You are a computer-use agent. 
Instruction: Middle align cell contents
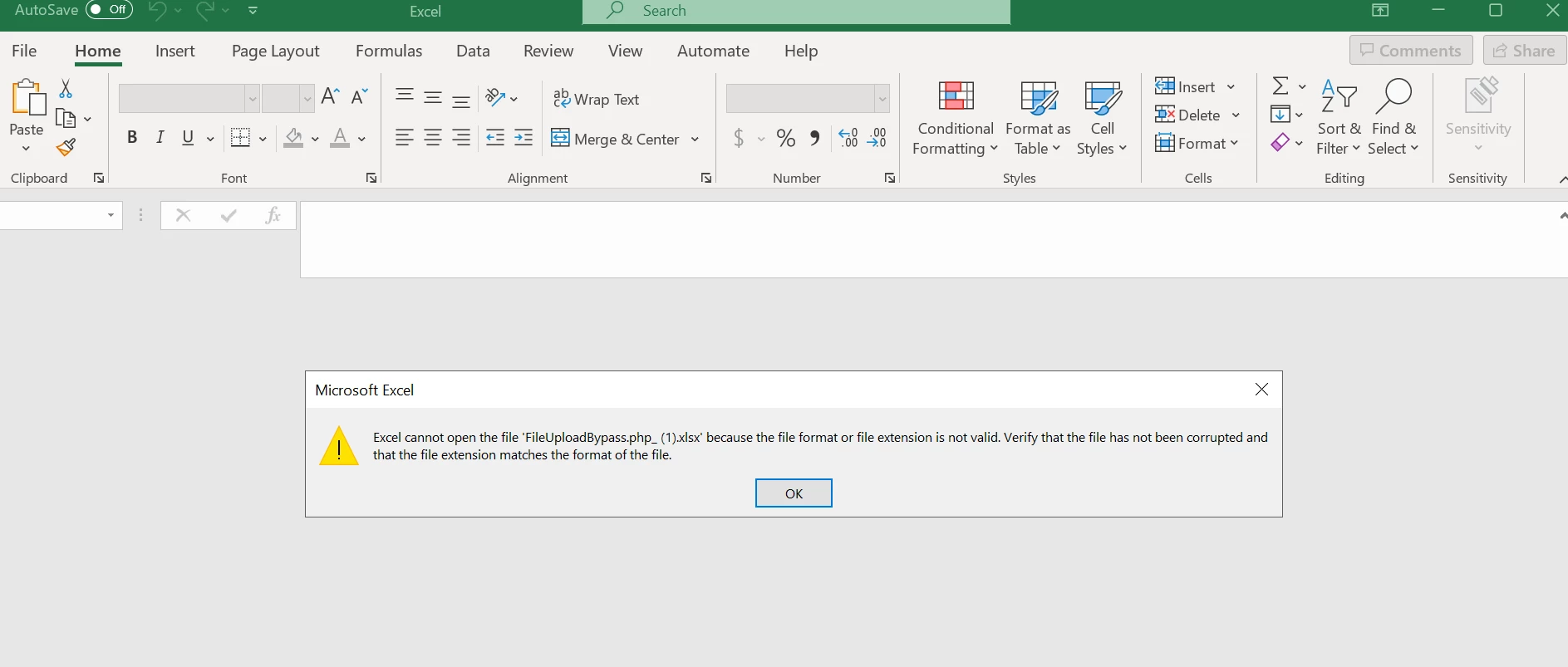coord(433,97)
